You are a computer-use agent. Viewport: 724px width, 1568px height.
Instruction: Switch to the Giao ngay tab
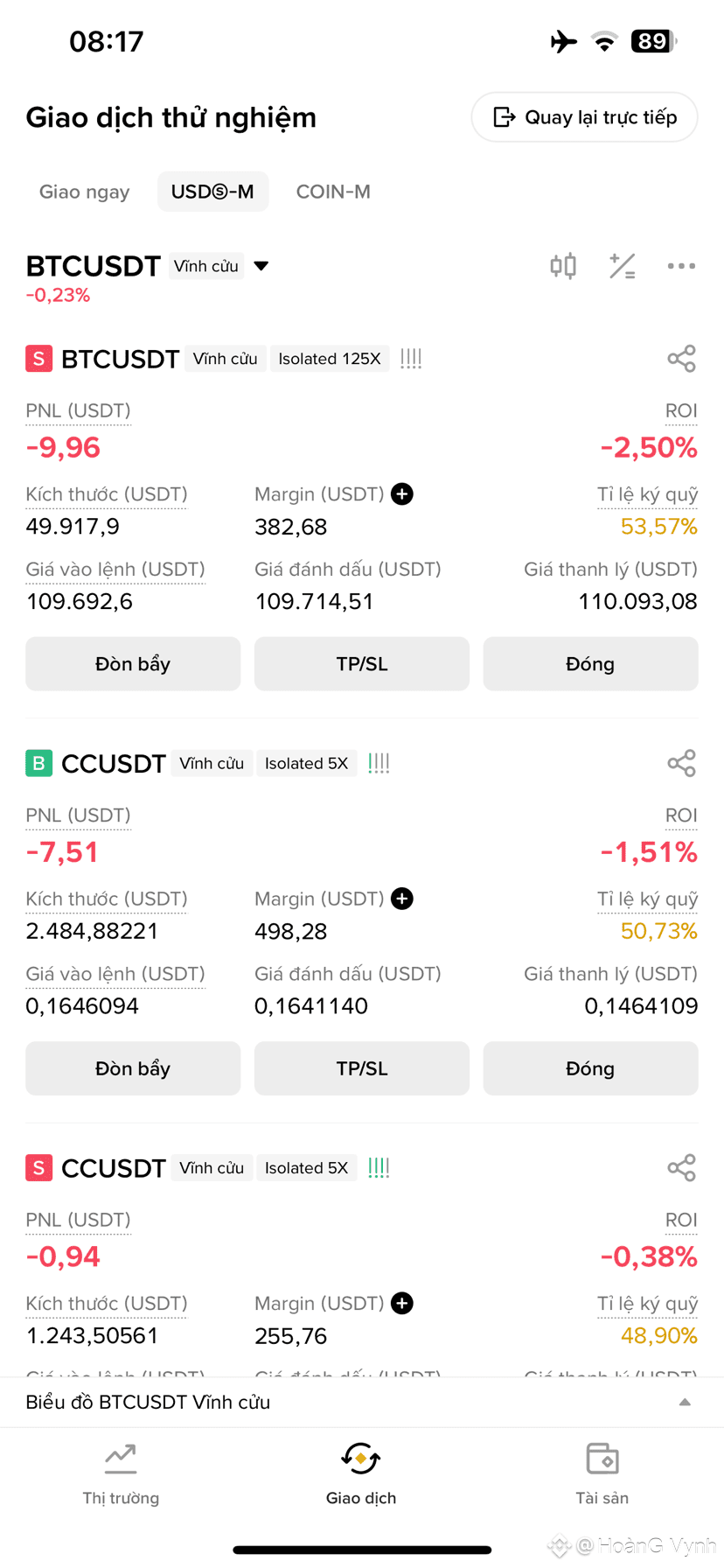tap(85, 192)
